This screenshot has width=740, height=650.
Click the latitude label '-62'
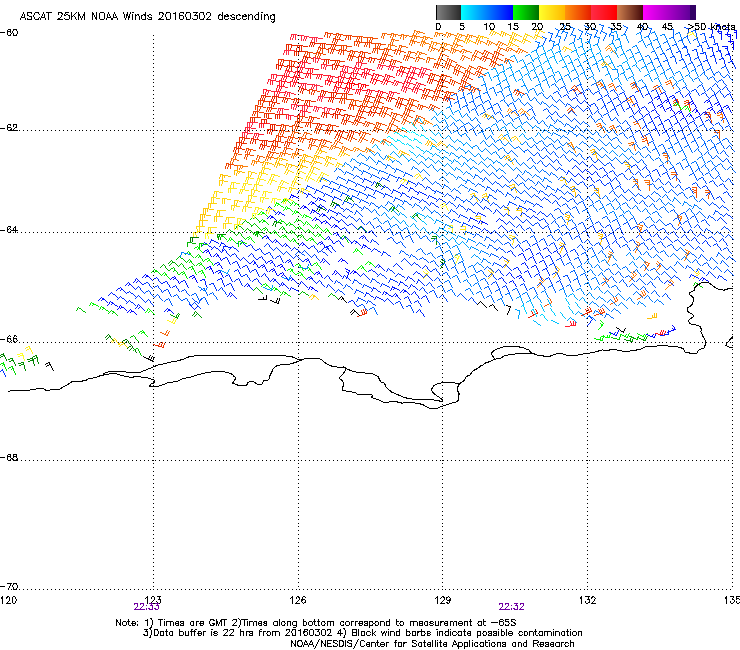[9, 128]
